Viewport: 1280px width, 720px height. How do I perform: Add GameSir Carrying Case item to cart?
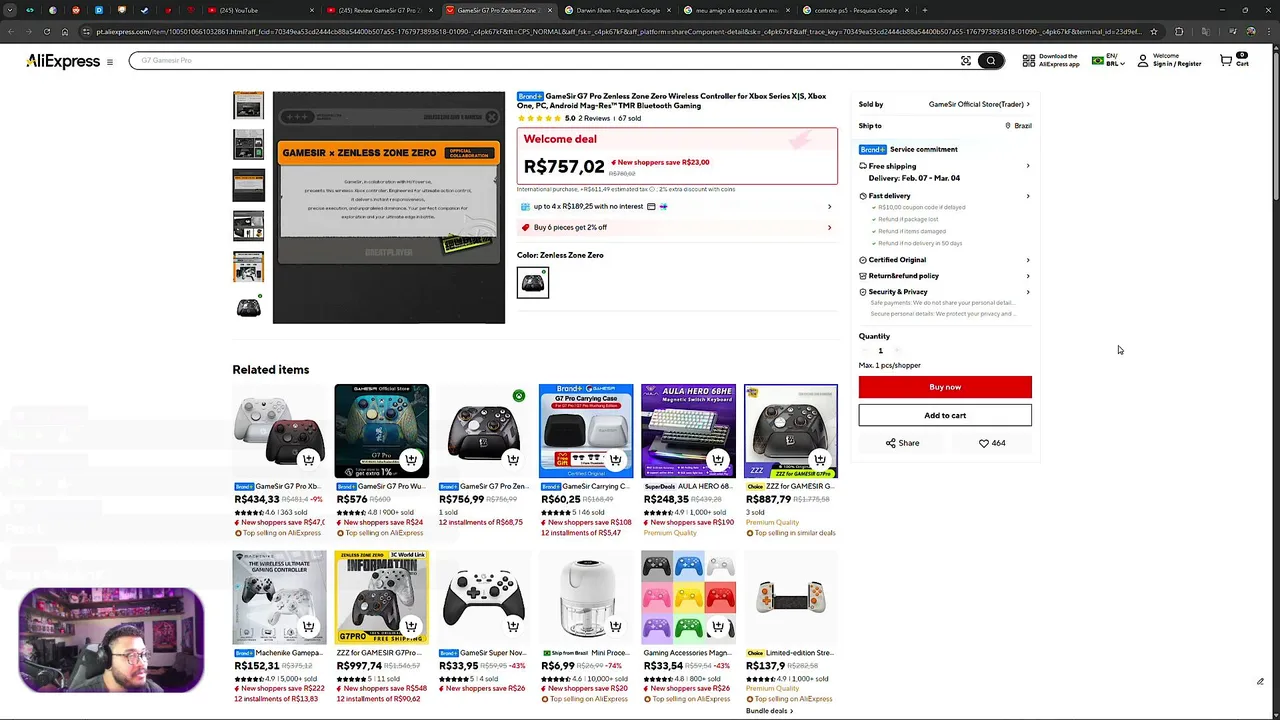(x=615, y=460)
